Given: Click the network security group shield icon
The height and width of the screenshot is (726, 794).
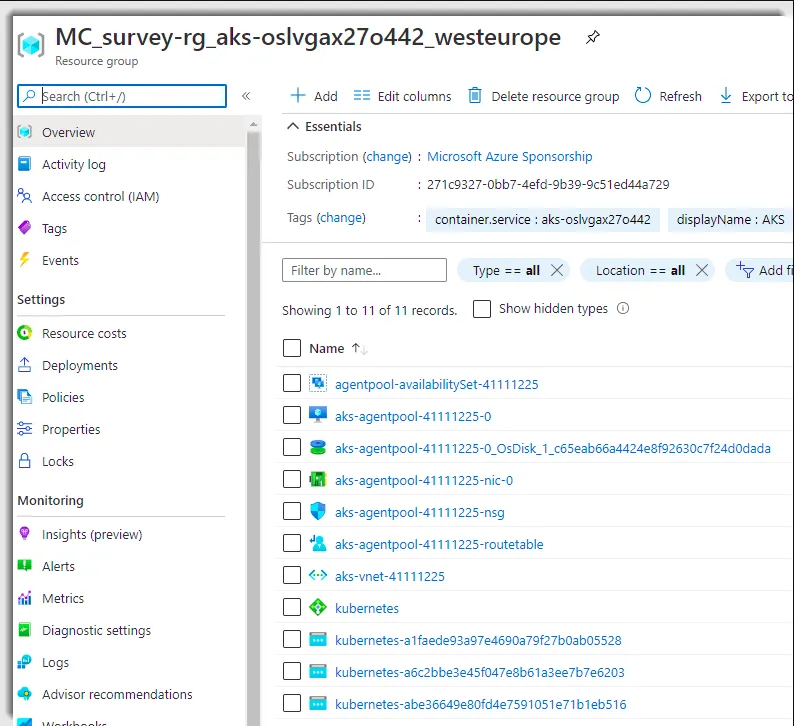Looking at the screenshot, I should pos(318,511).
